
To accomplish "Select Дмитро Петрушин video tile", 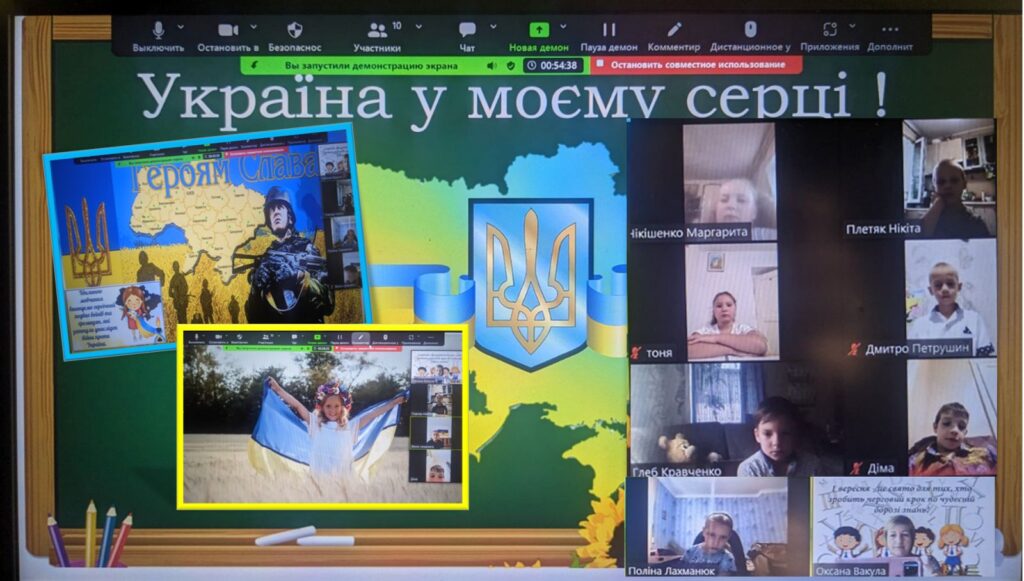I will 921,298.
